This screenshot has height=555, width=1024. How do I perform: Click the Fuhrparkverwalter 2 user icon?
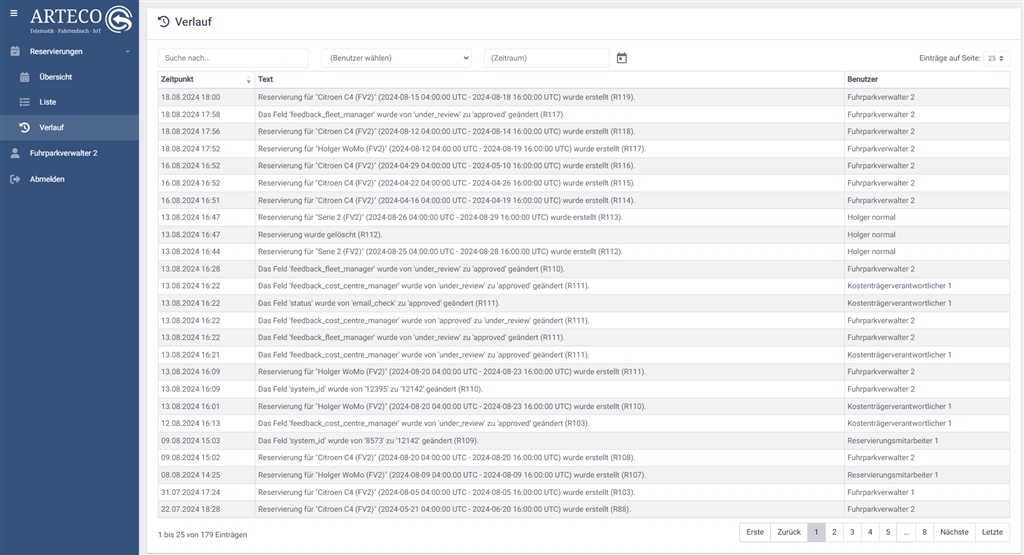15,153
